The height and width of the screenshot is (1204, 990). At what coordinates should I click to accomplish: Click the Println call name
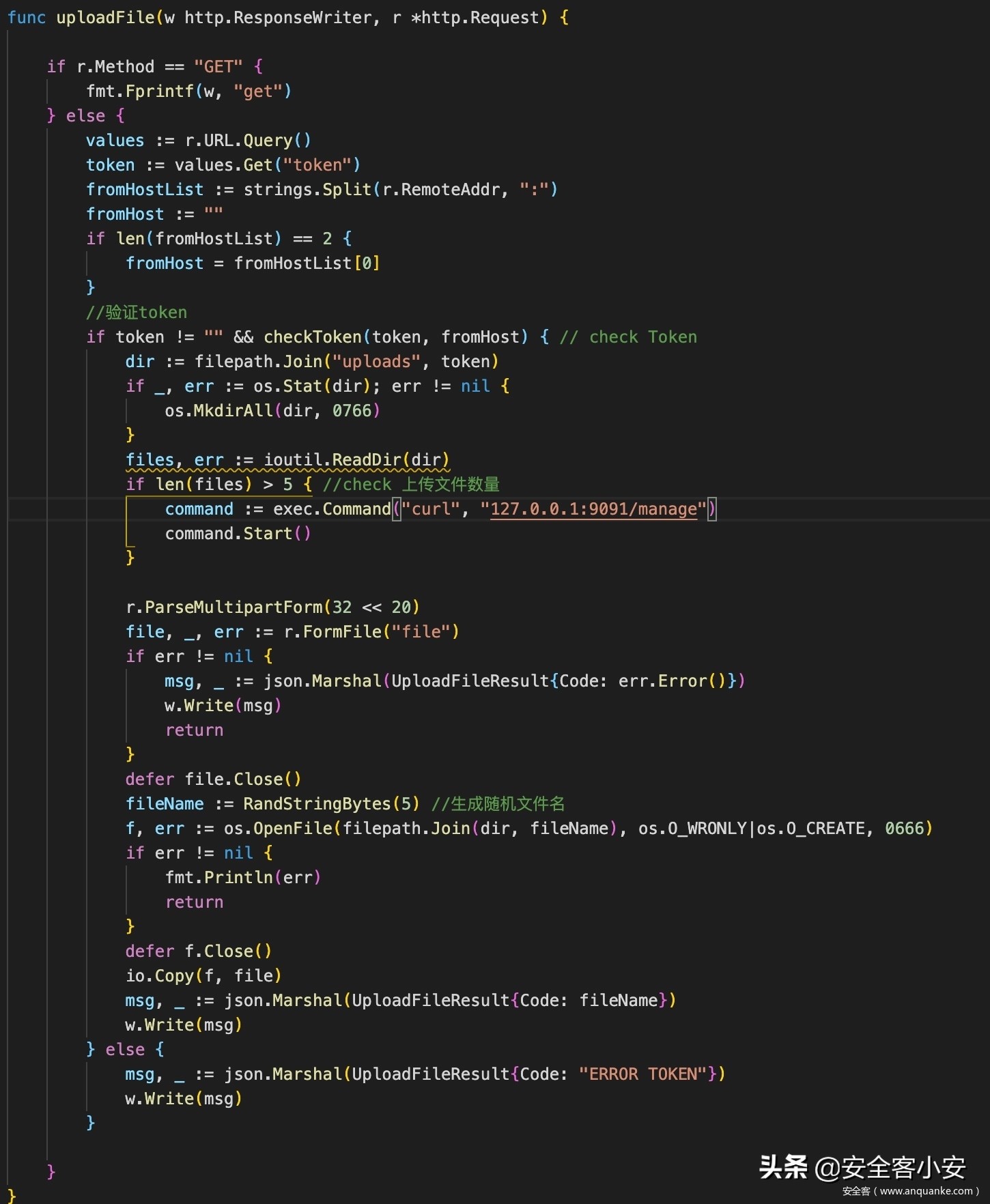238,878
